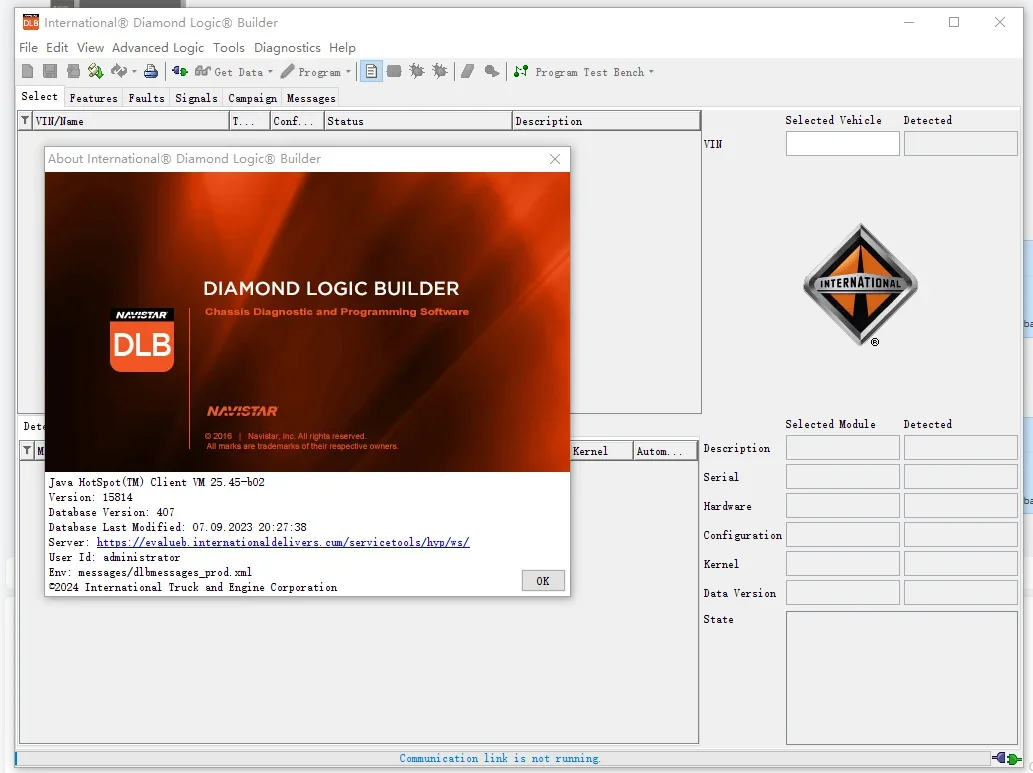The width and height of the screenshot is (1033, 773).
Task: Click the gray module chip toolbar icon
Action: [x=394, y=71]
